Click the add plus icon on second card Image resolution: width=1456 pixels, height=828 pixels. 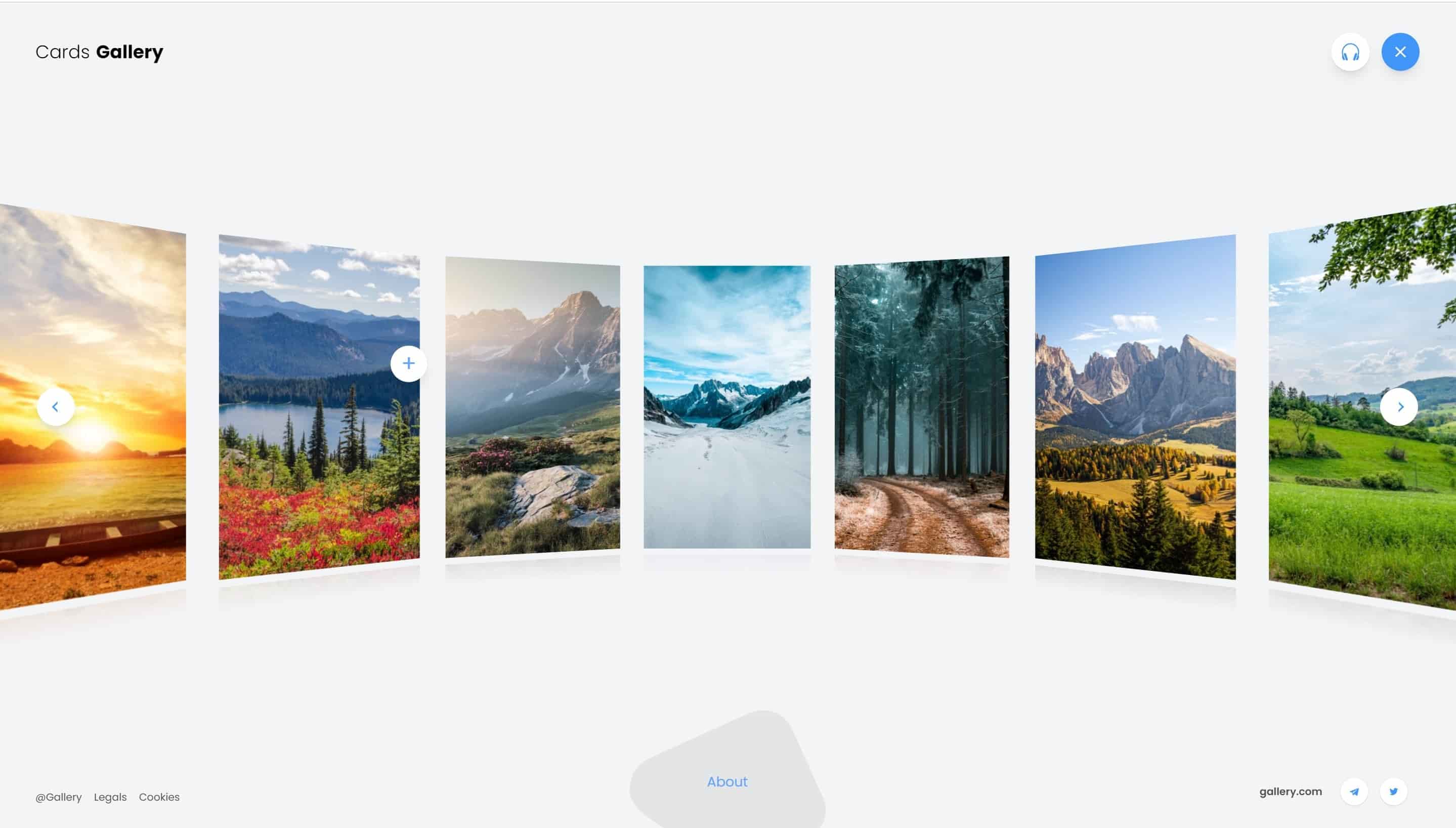408,363
